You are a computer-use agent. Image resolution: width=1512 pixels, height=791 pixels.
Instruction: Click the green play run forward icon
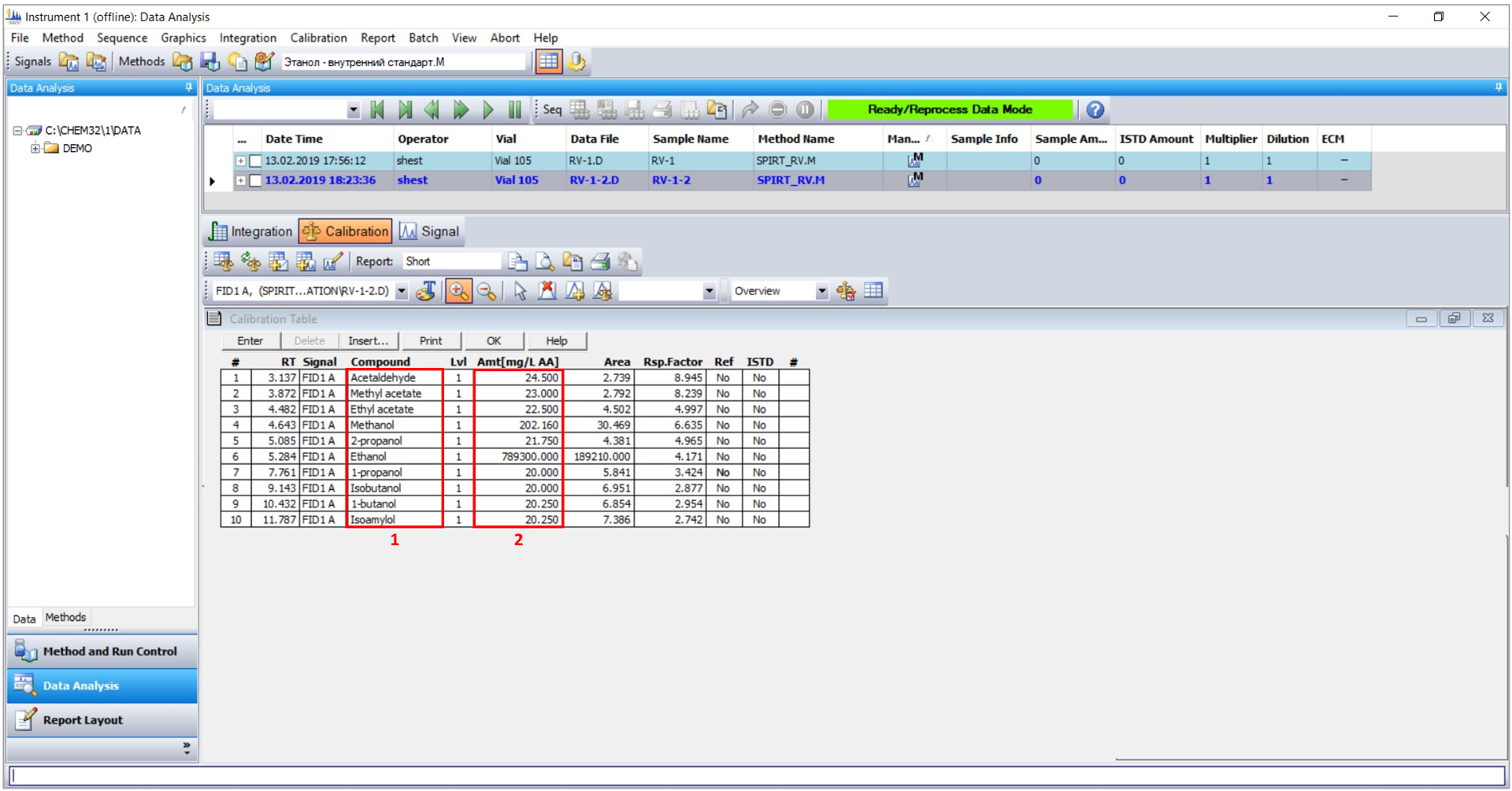(x=488, y=110)
